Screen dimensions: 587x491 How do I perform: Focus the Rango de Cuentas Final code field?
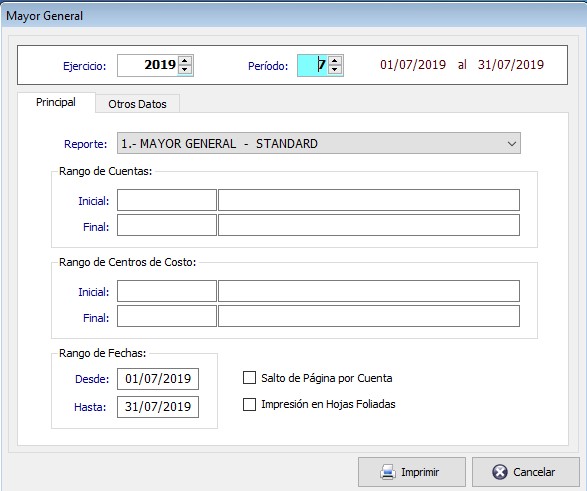[x=167, y=225]
